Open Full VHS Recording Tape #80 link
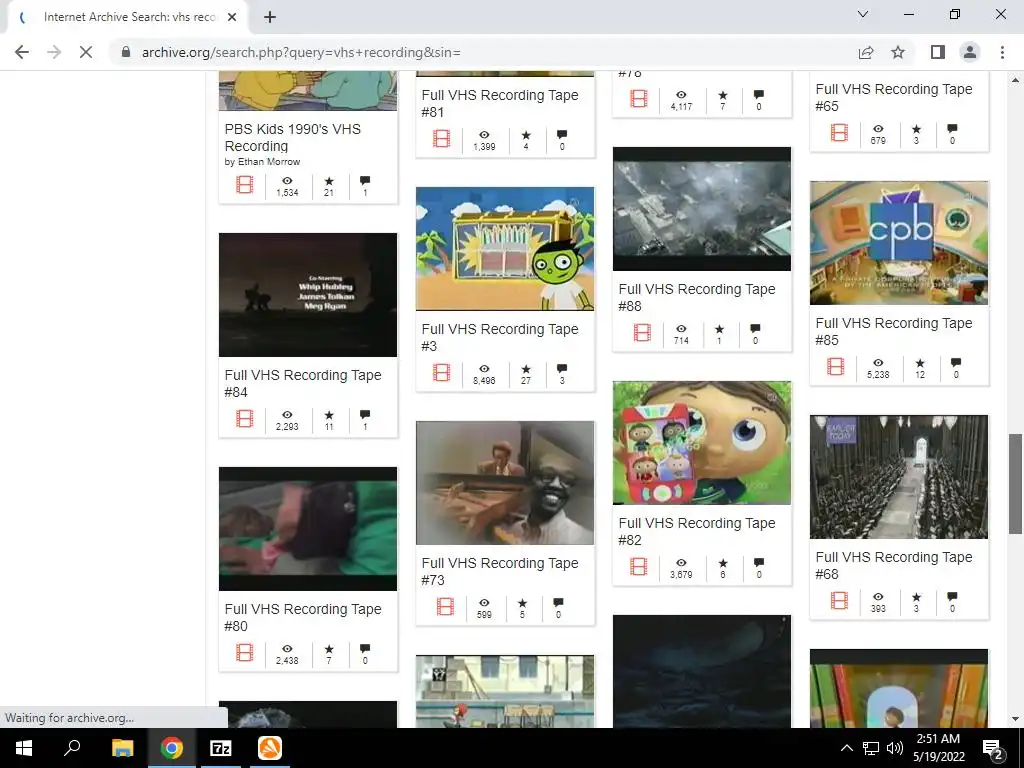 [303, 617]
